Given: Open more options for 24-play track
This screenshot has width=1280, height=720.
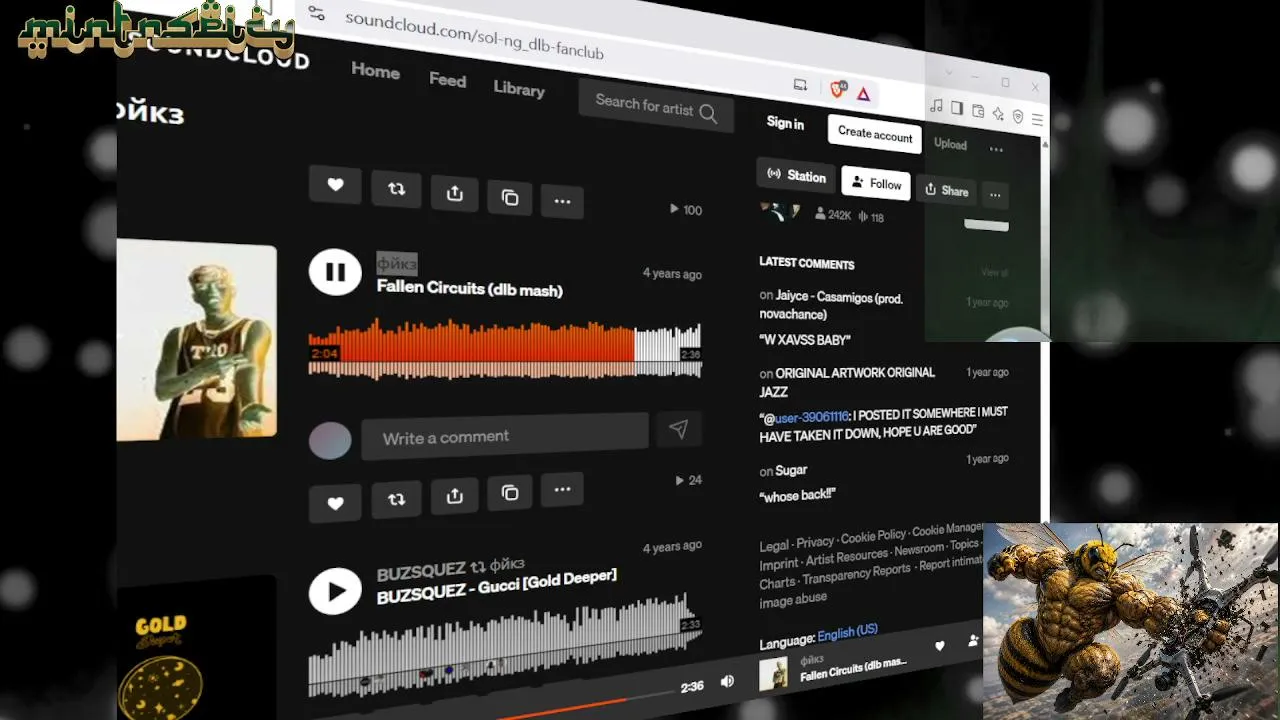Looking at the screenshot, I should point(562,489).
